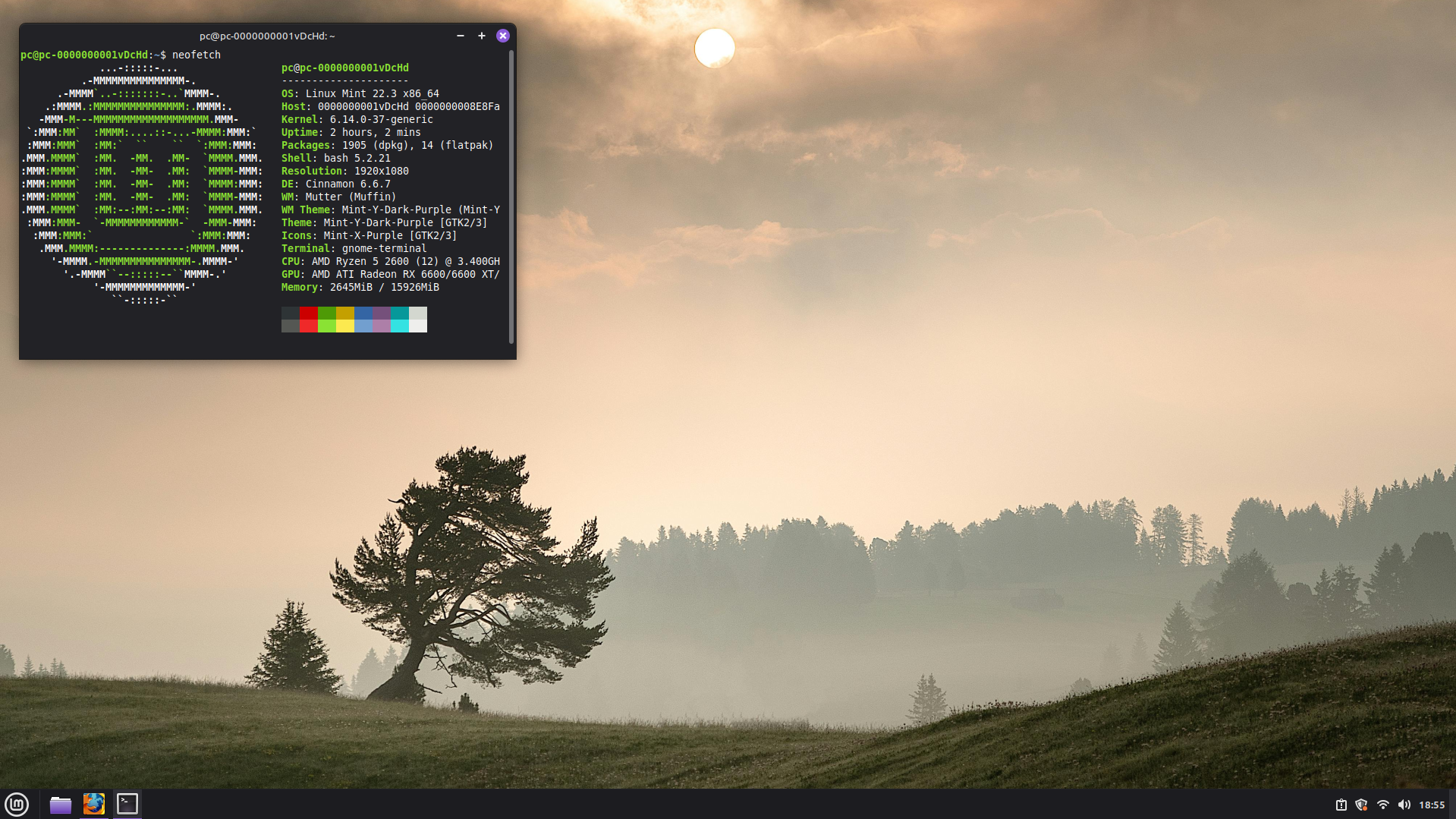This screenshot has height=819, width=1456.
Task: Click the terminal title bar text
Action: pos(267,36)
